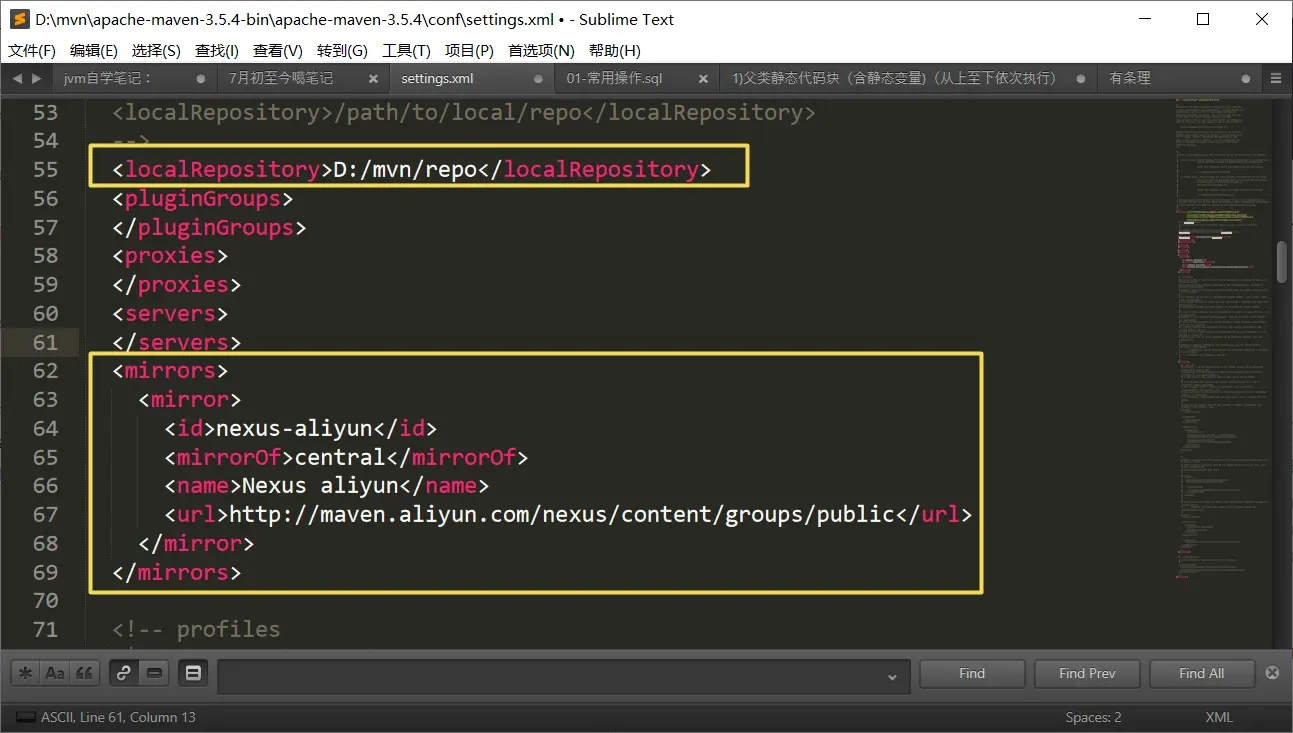Open the 文件(F) menu
Screen dimensions: 1293x733
click(x=32, y=51)
